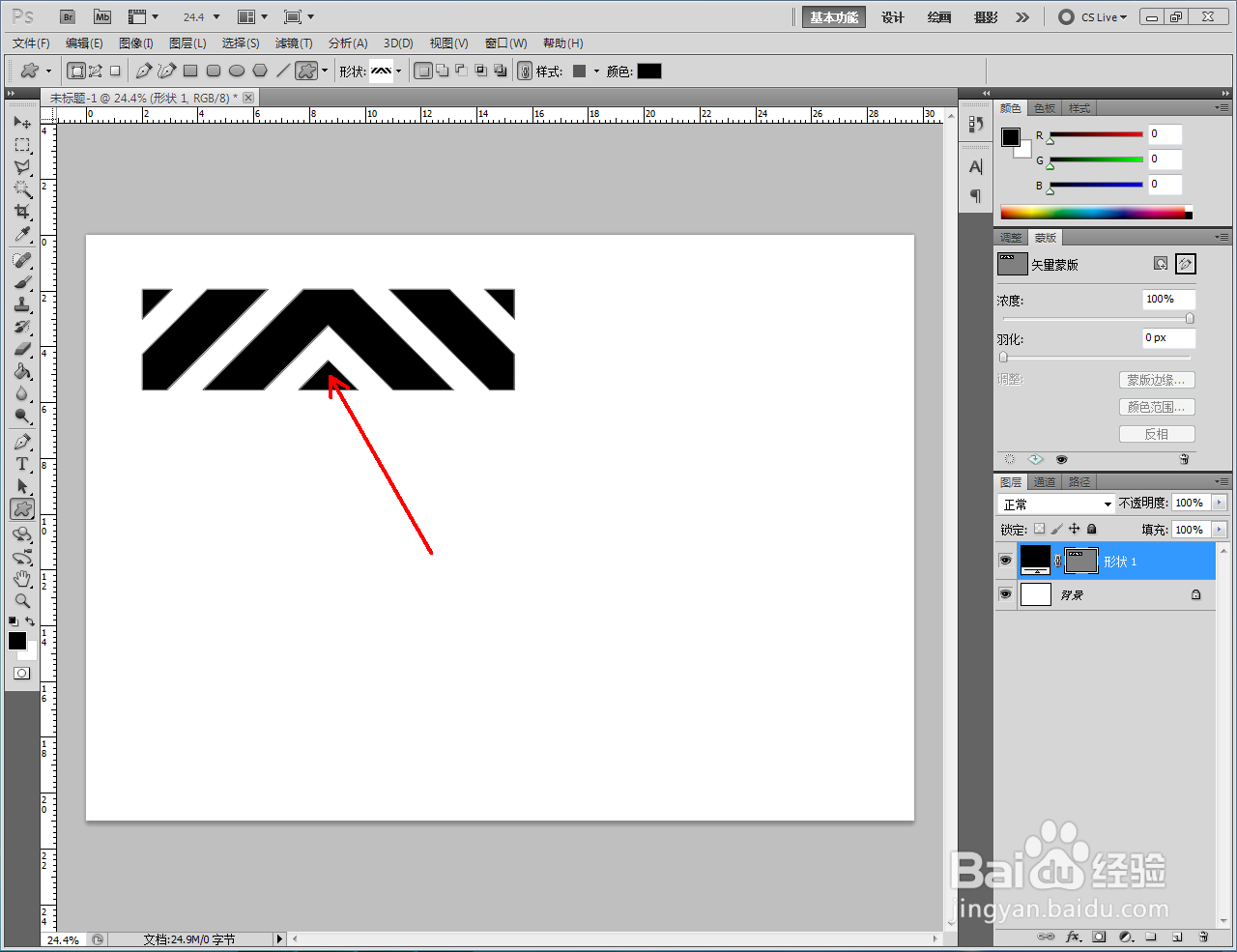Click the 反相 button
Viewport: 1237px width, 952px height.
tap(1157, 434)
